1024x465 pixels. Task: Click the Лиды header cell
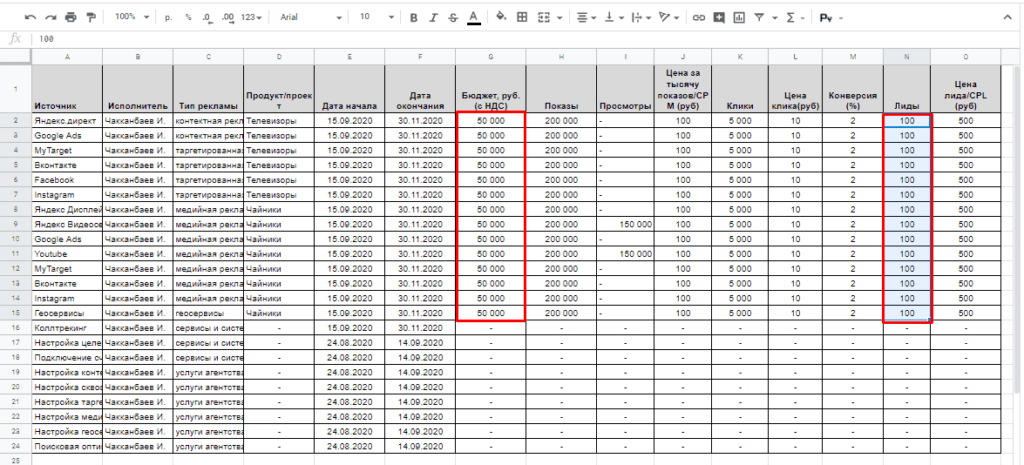(906, 88)
